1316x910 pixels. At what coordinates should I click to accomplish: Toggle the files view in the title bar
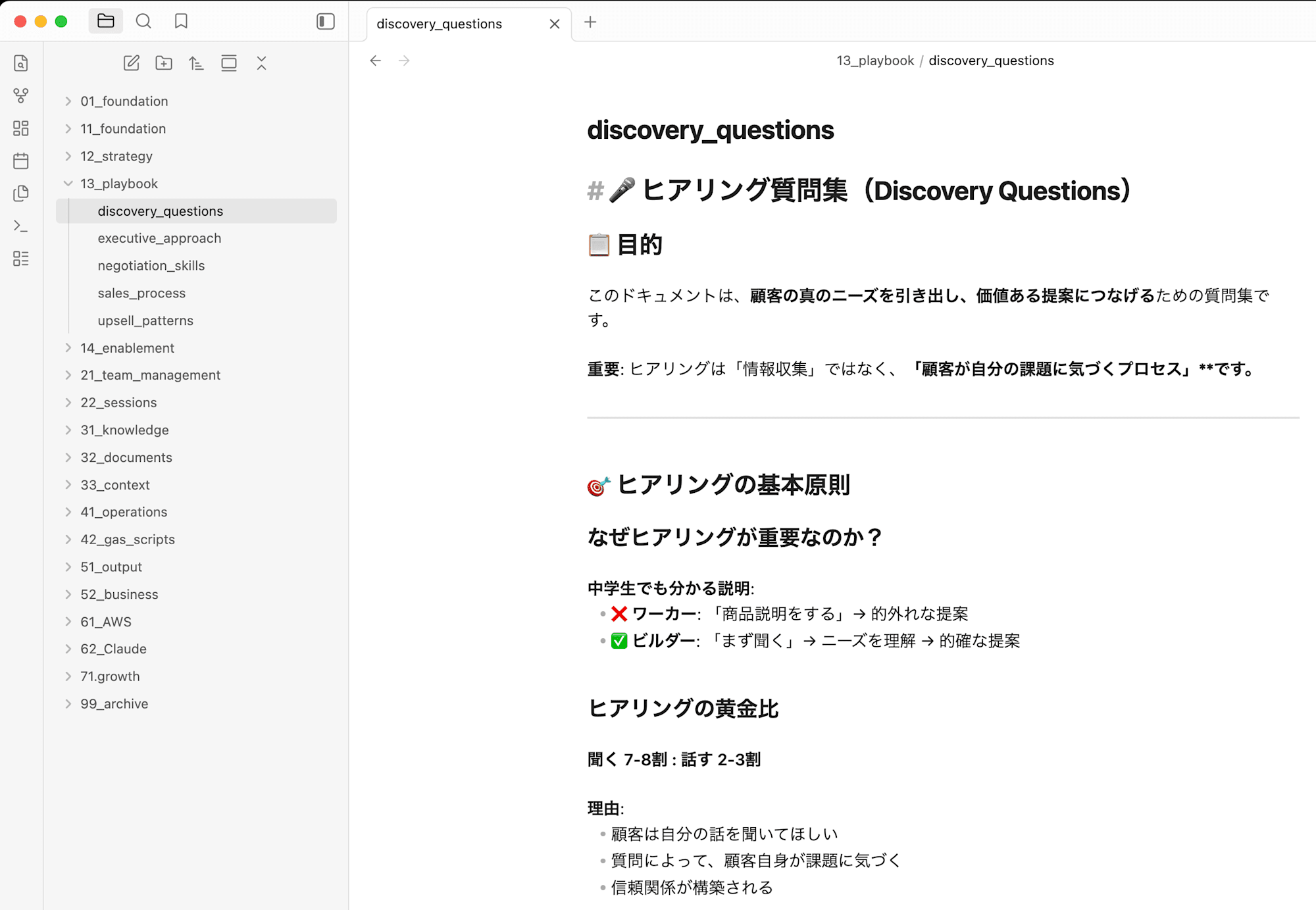(106, 20)
